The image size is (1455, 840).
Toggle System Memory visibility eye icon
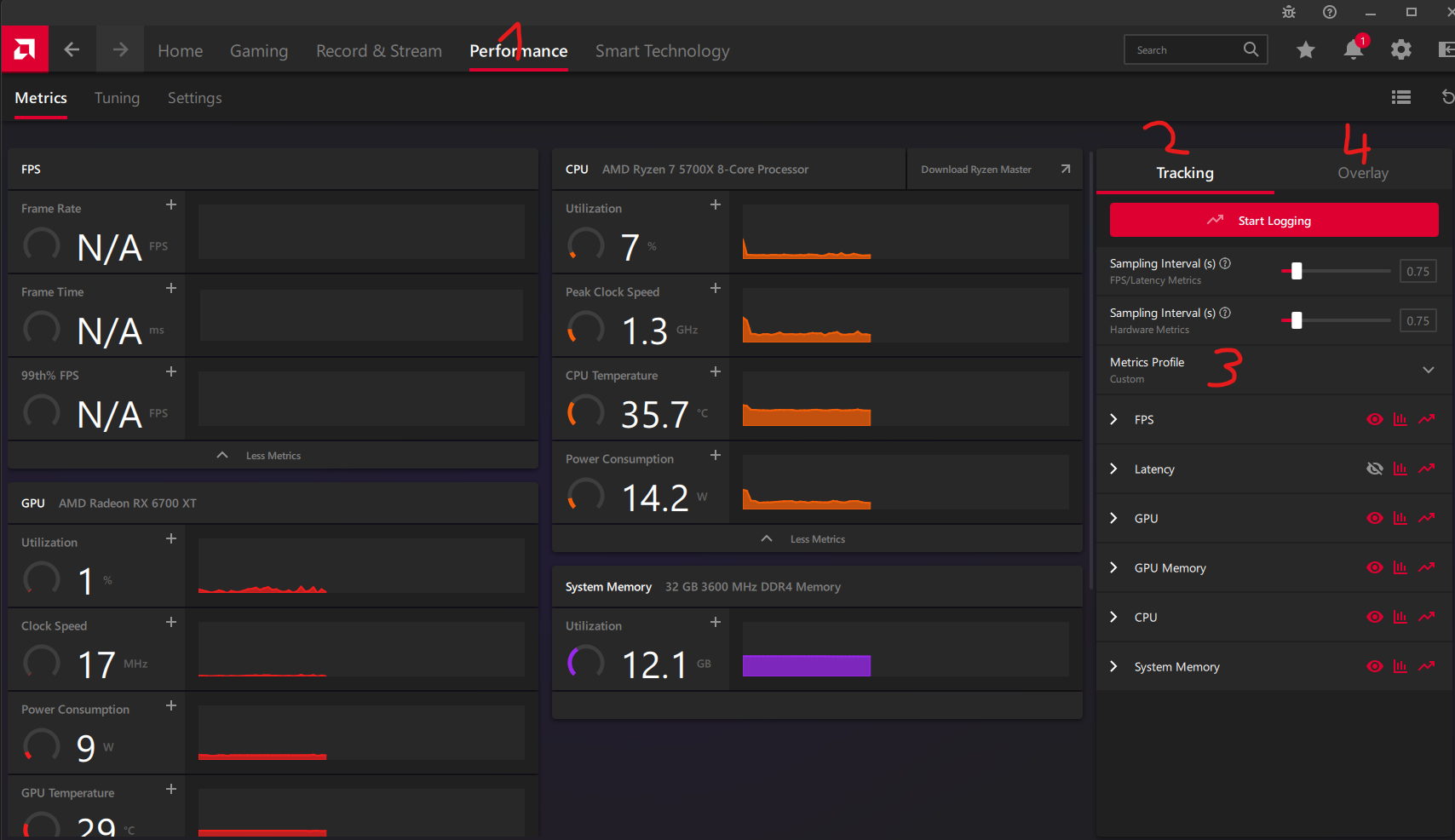tap(1374, 666)
